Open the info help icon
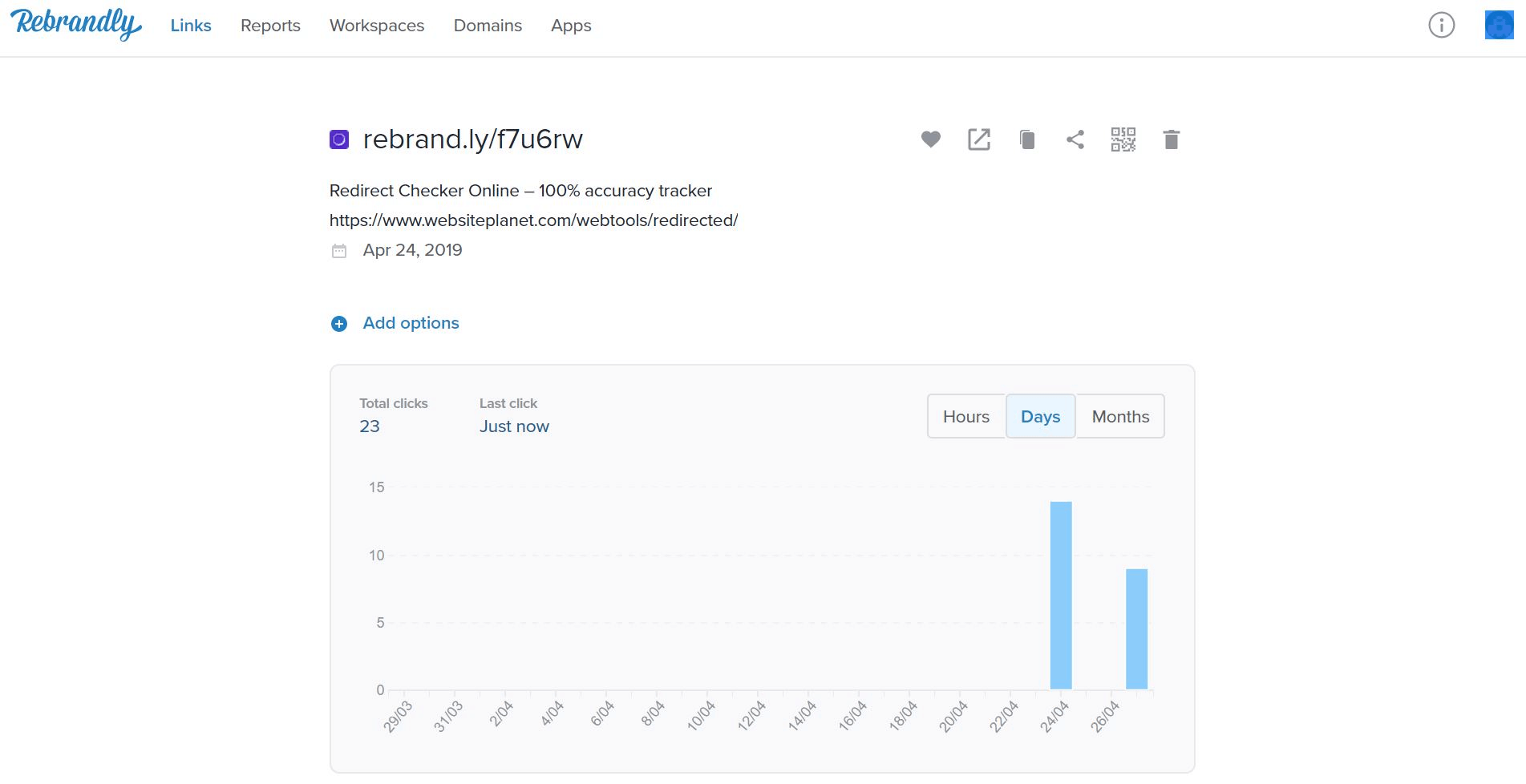1526x784 pixels. coord(1441,25)
